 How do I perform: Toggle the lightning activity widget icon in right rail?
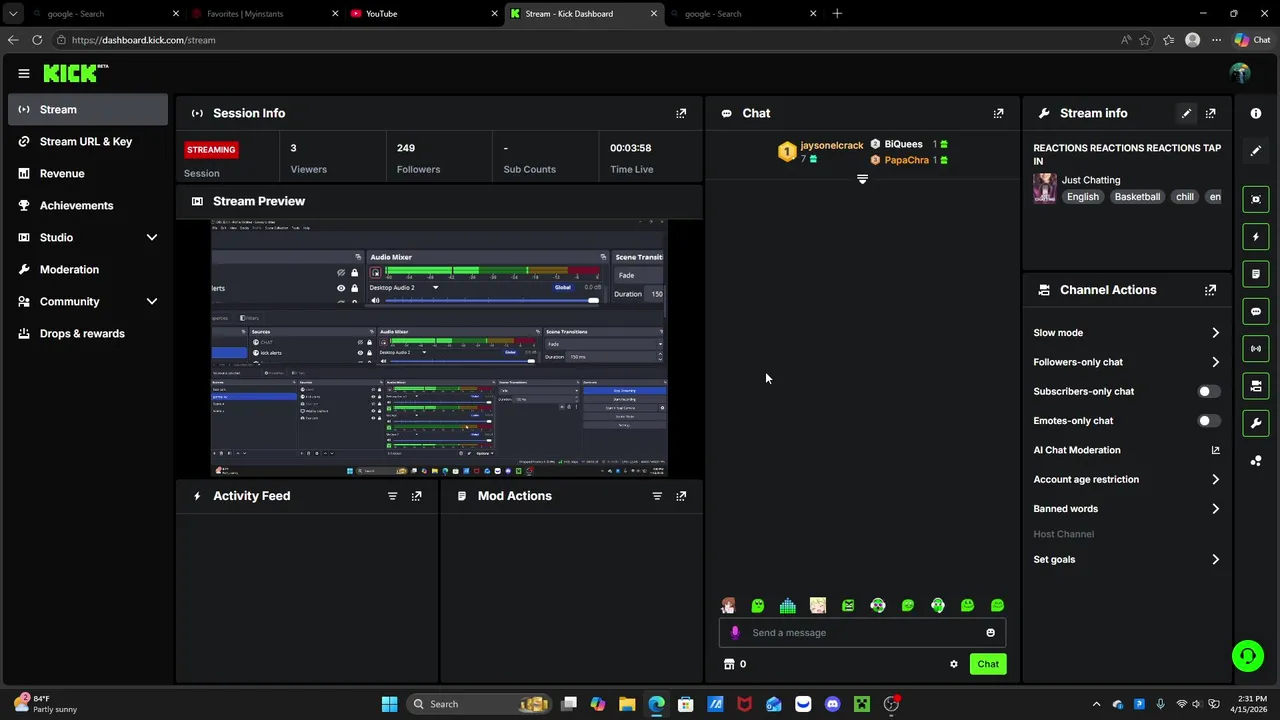(1256, 237)
